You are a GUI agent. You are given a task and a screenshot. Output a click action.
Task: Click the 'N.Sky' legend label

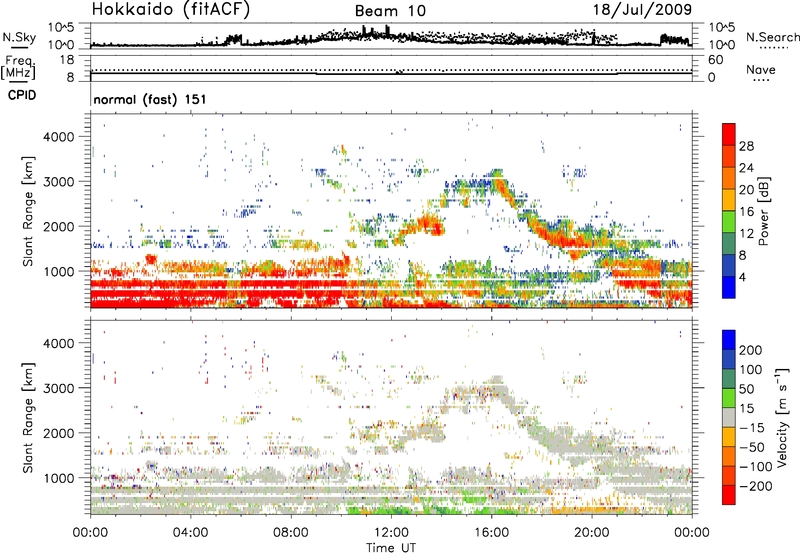[x=19, y=37]
